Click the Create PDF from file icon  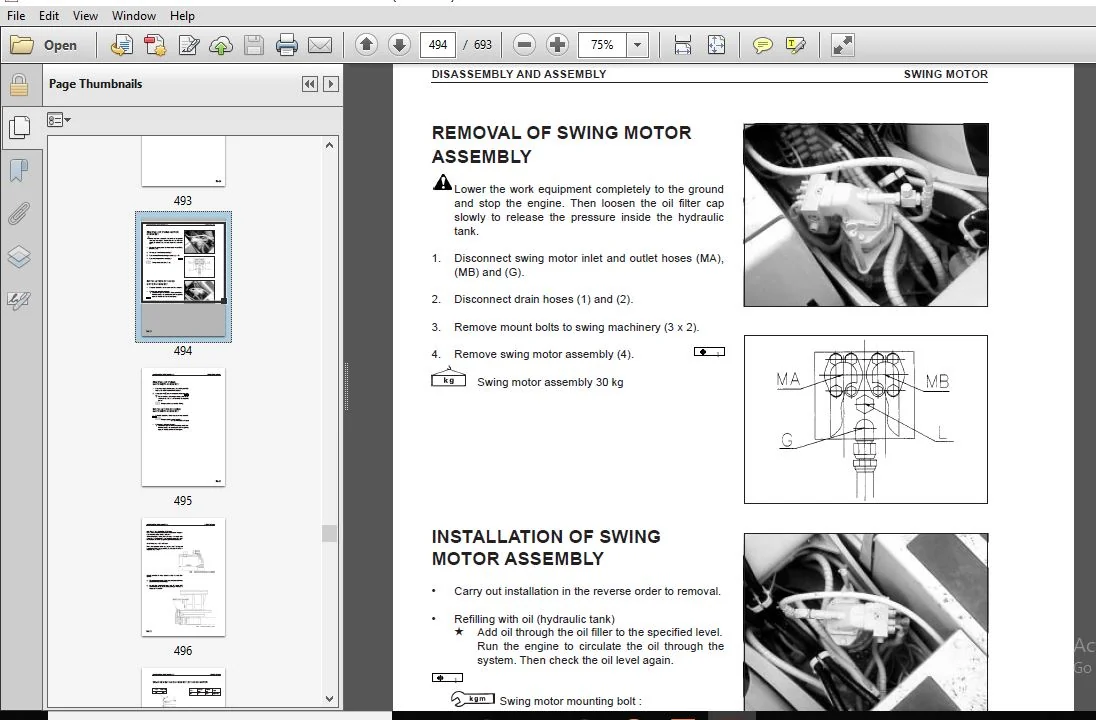[x=122, y=45]
